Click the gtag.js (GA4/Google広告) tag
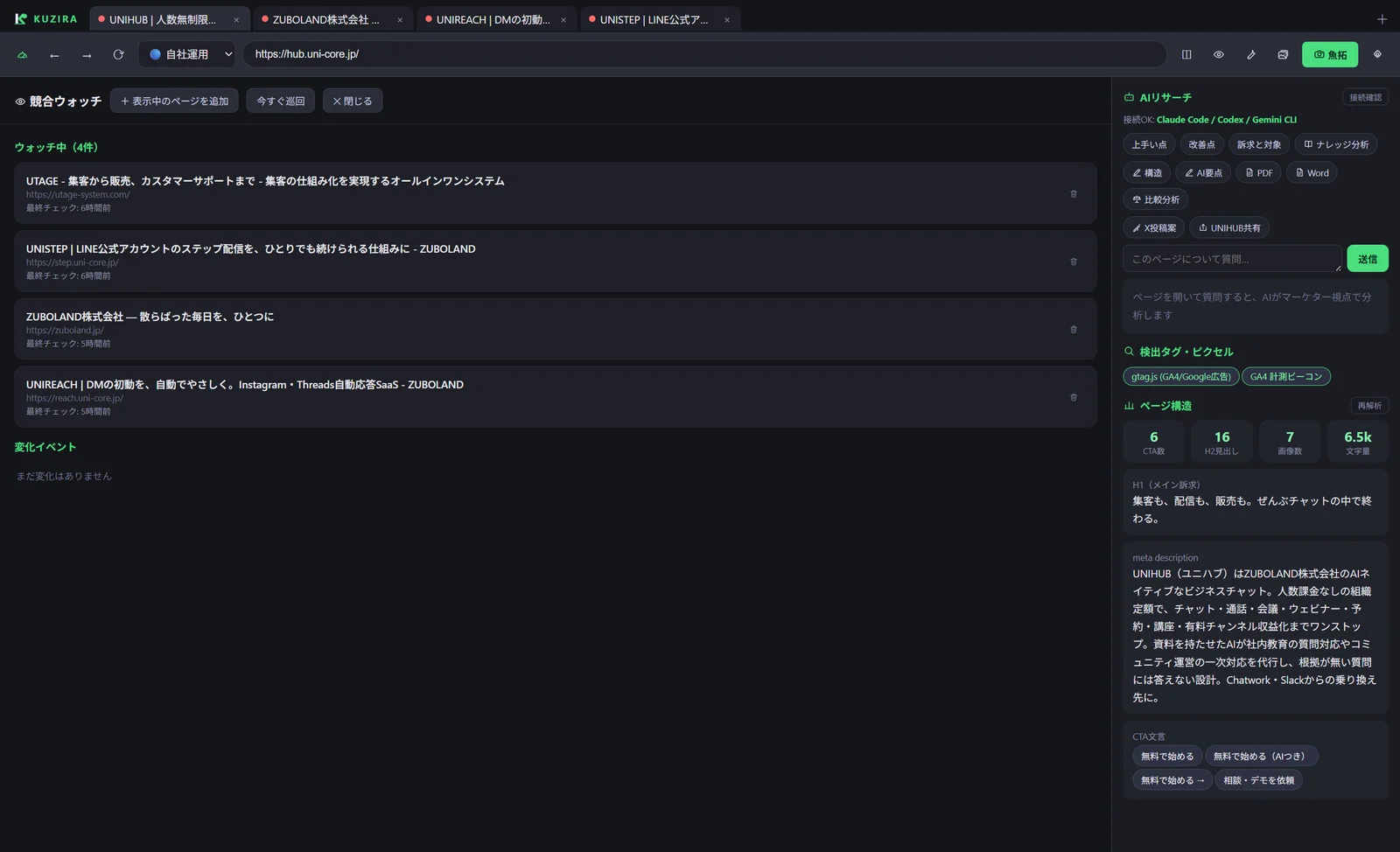This screenshot has height=852, width=1400. pyautogui.click(x=1181, y=376)
